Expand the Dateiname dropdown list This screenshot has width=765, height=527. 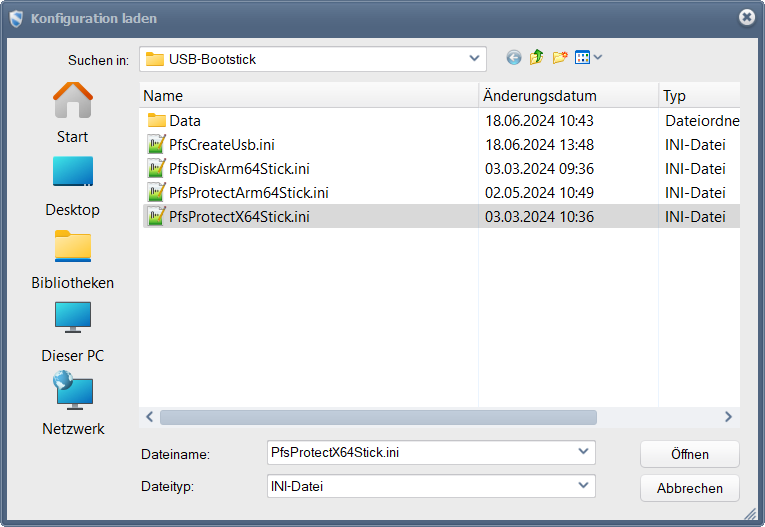(584, 452)
